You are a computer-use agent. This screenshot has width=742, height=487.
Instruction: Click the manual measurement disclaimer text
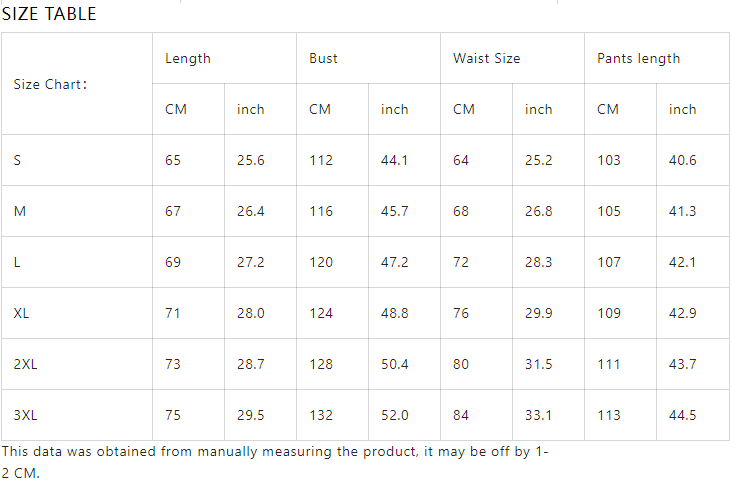275,461
